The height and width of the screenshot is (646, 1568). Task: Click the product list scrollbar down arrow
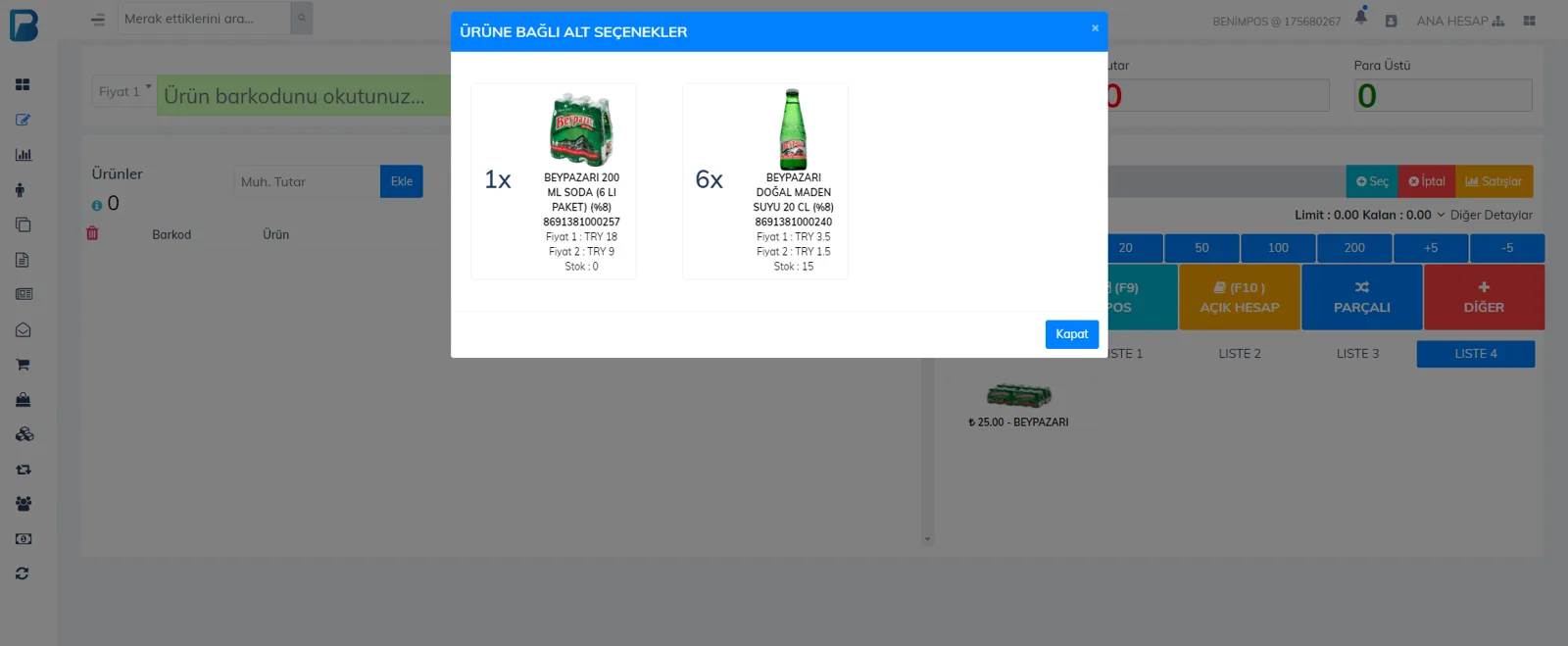(x=927, y=539)
